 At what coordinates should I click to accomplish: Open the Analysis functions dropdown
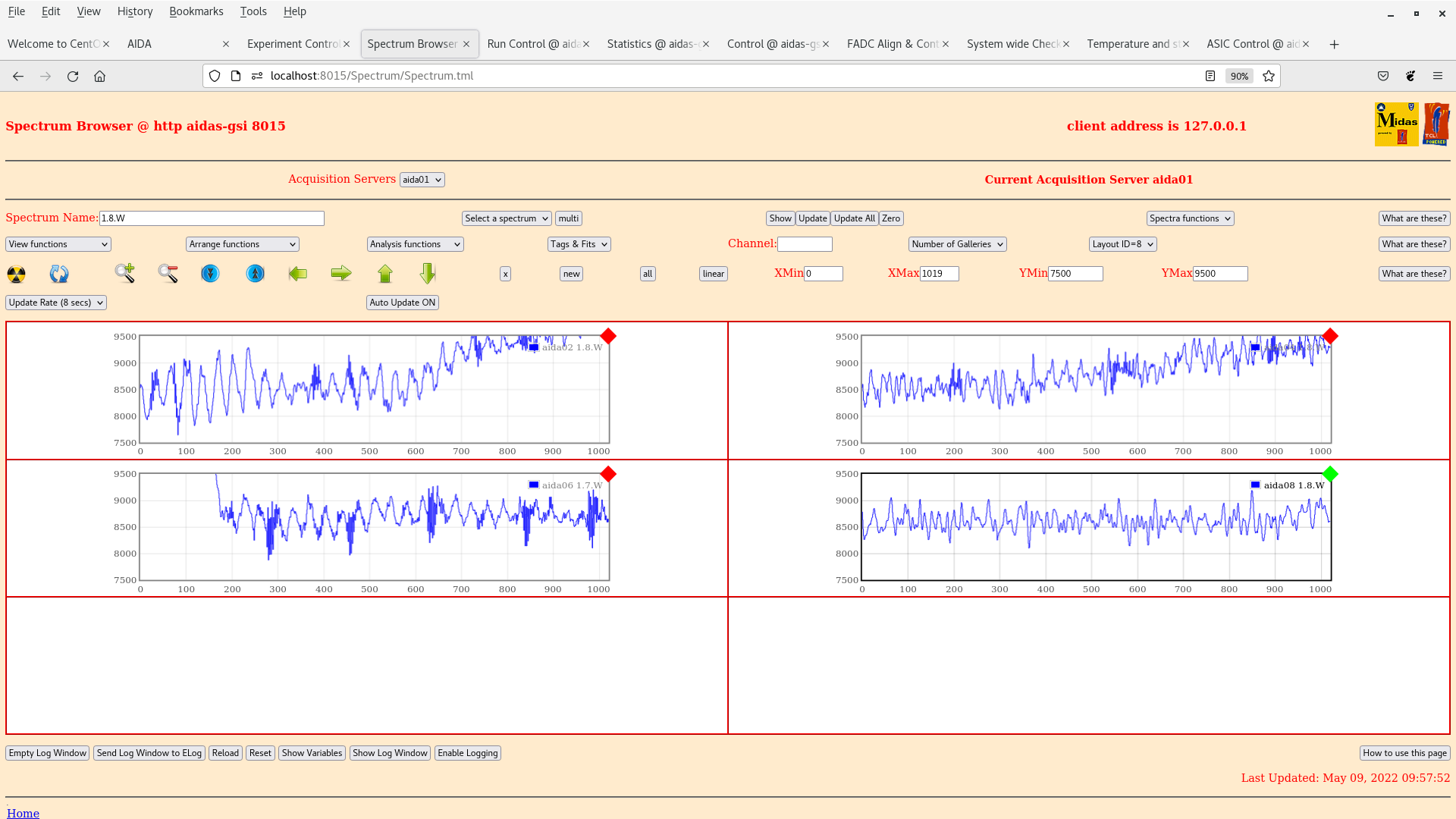[x=415, y=244]
